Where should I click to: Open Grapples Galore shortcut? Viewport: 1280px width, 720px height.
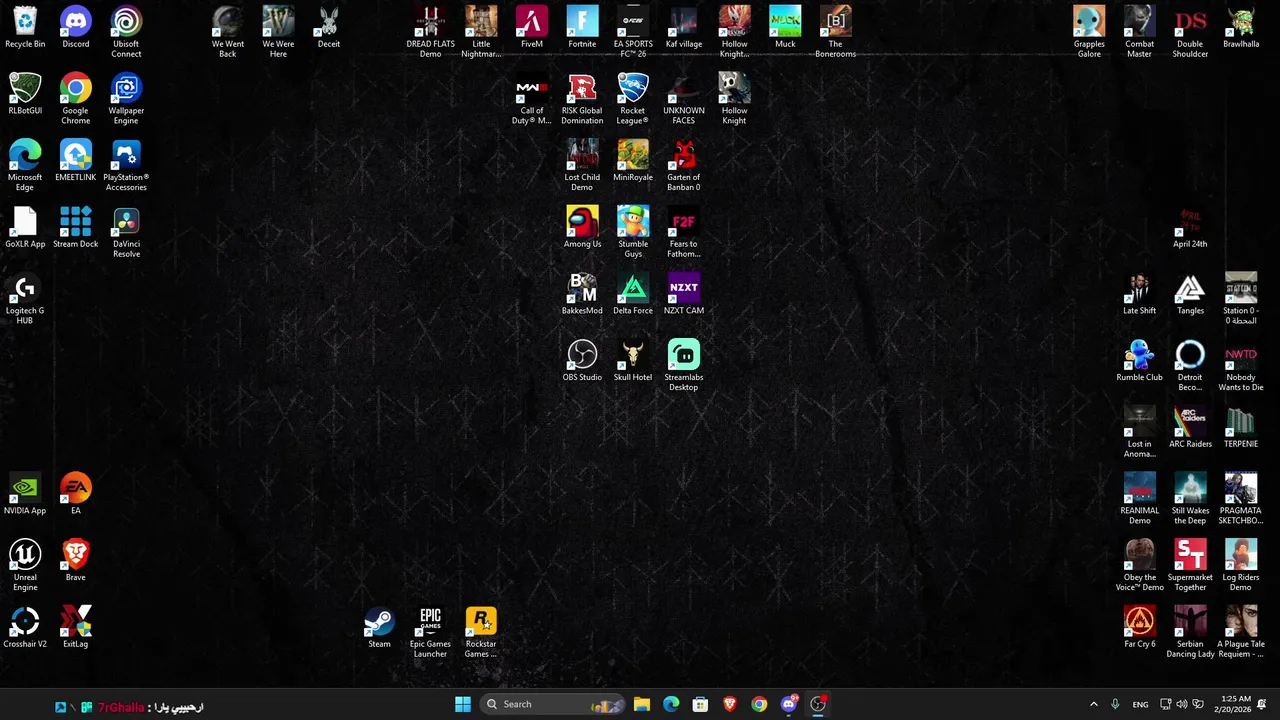coord(1089,32)
